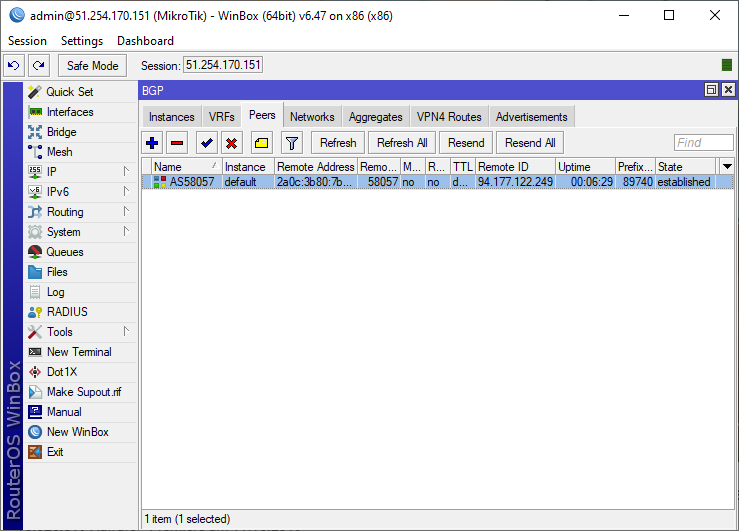Click the redo arrow icon
This screenshot has width=739, height=531.
pos(39,65)
